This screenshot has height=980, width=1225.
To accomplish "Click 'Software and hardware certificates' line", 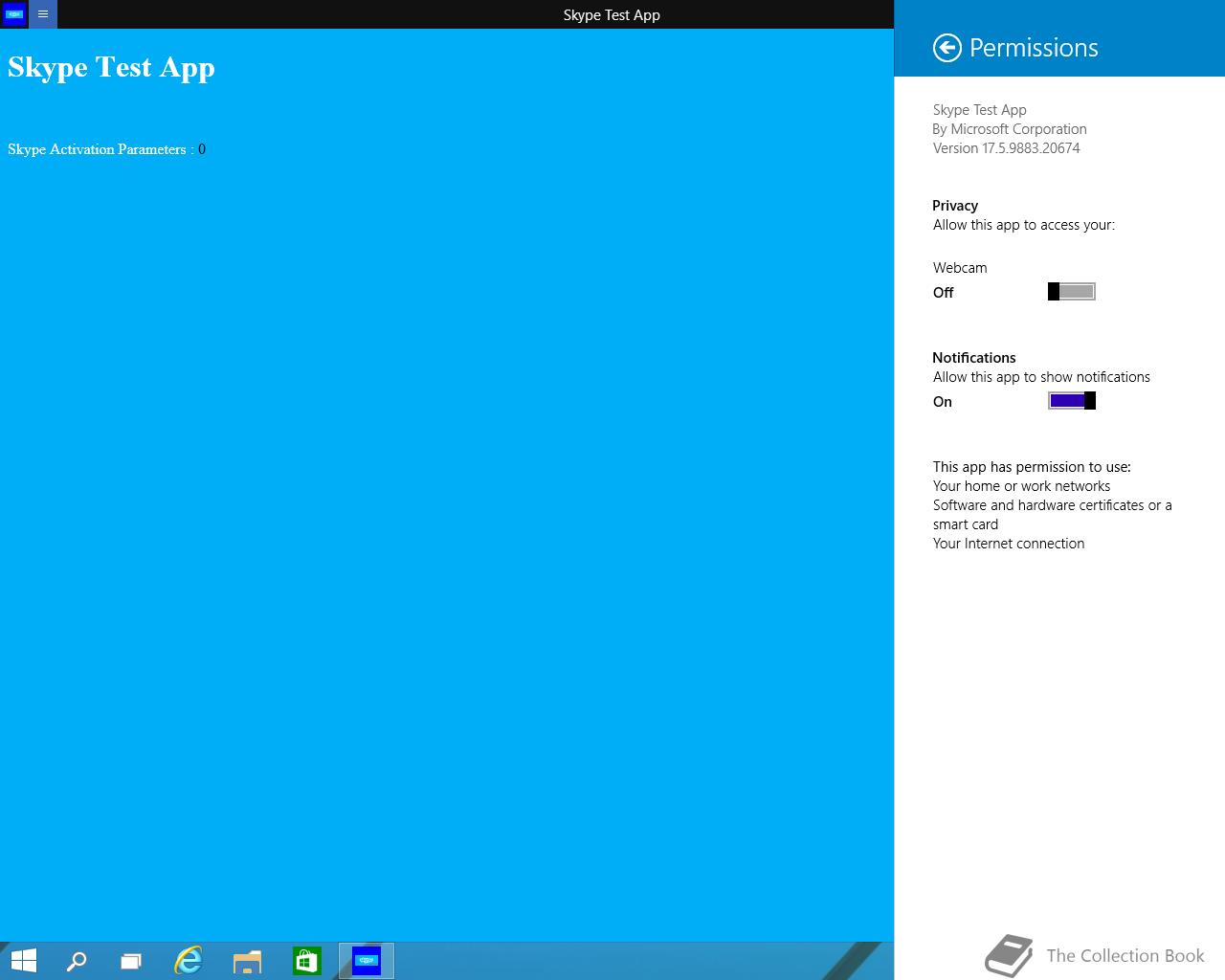I will [1053, 515].
